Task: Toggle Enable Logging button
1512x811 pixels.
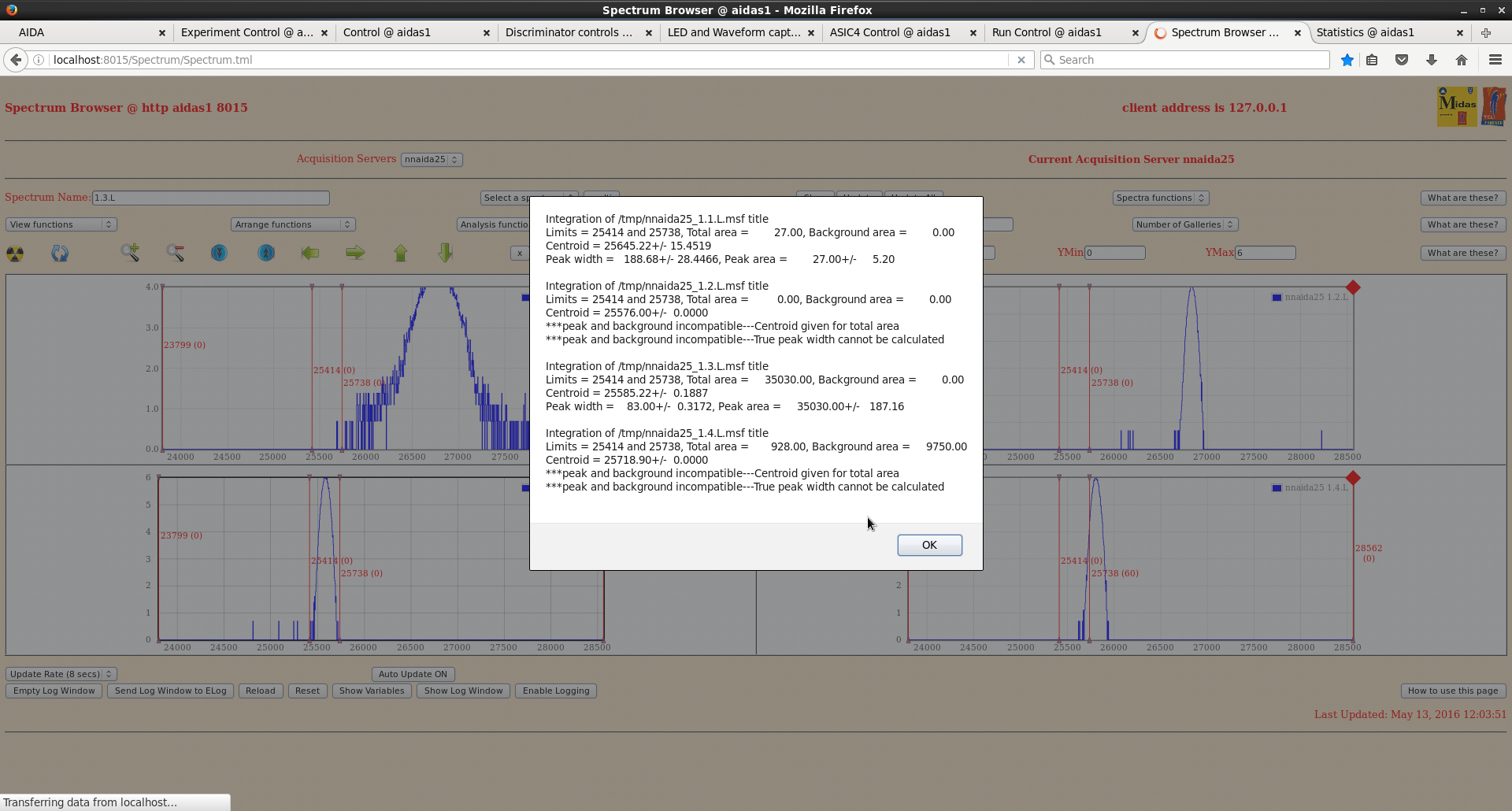Action: click(556, 691)
